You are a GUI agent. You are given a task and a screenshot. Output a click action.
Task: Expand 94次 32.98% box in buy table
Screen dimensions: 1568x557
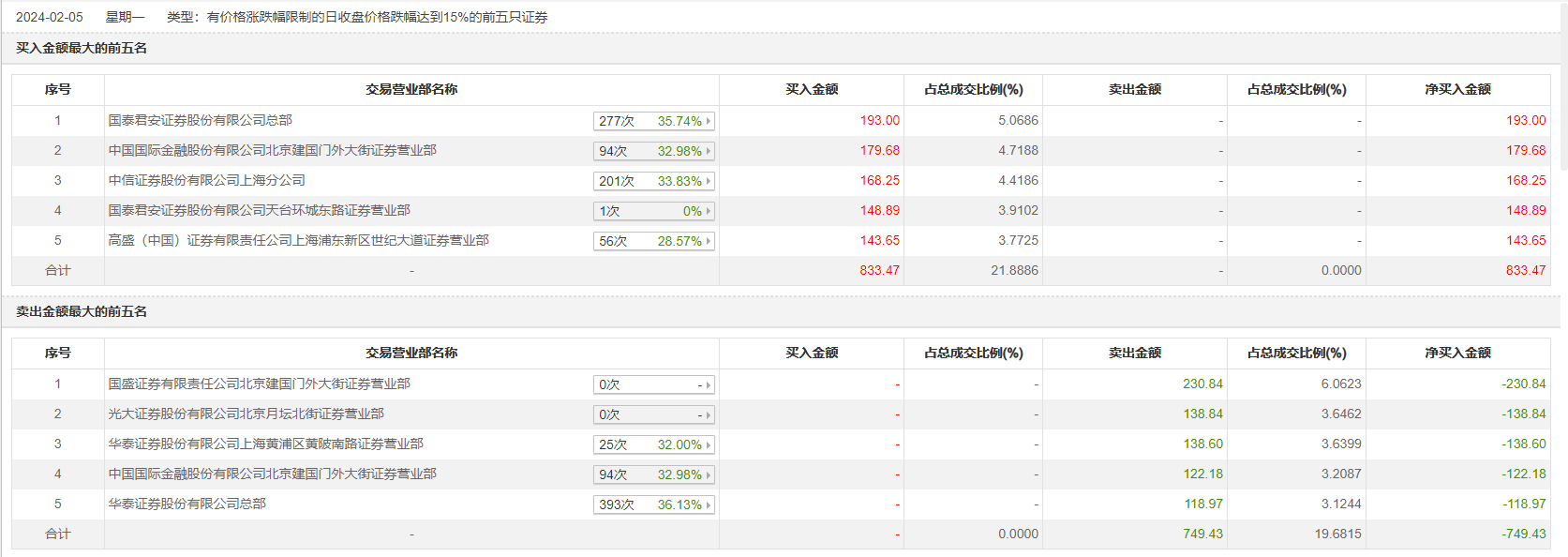653,151
